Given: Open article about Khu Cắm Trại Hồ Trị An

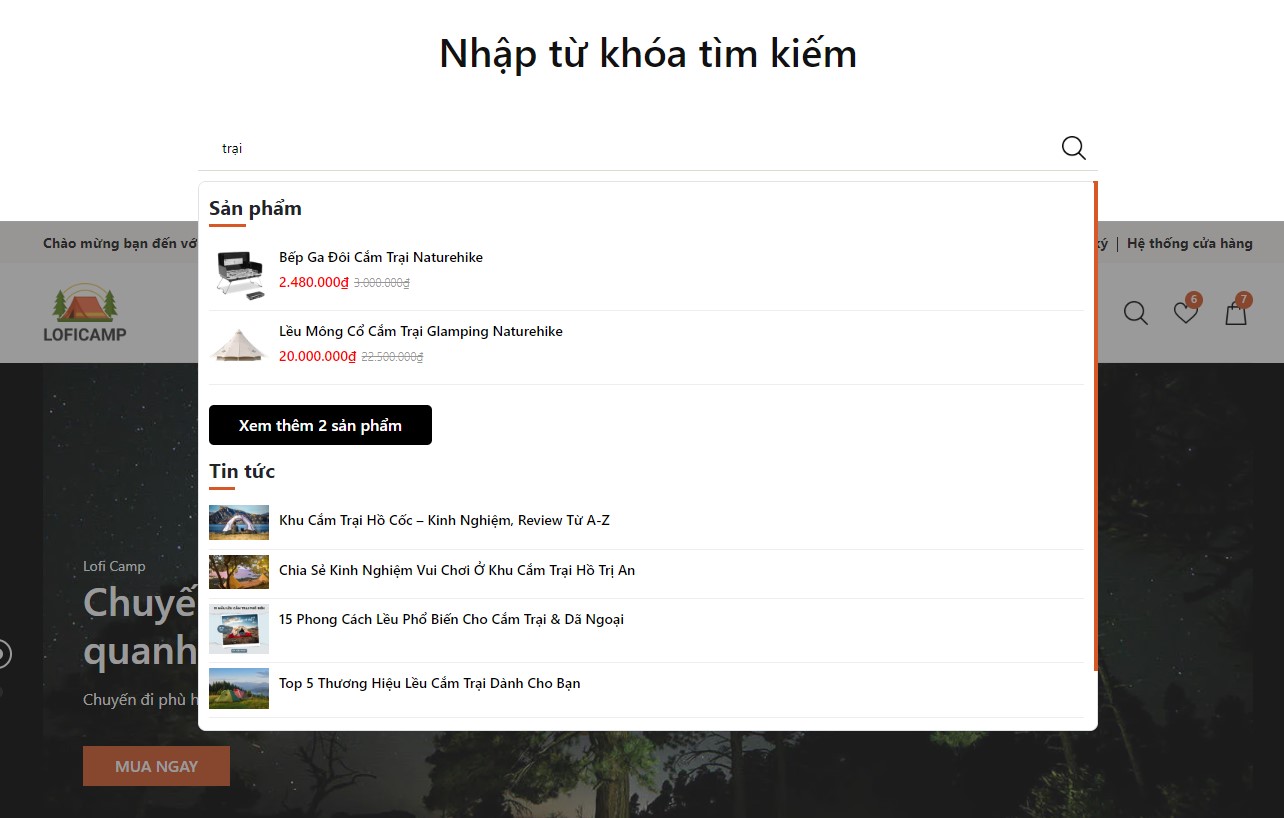Looking at the screenshot, I should click(457, 570).
